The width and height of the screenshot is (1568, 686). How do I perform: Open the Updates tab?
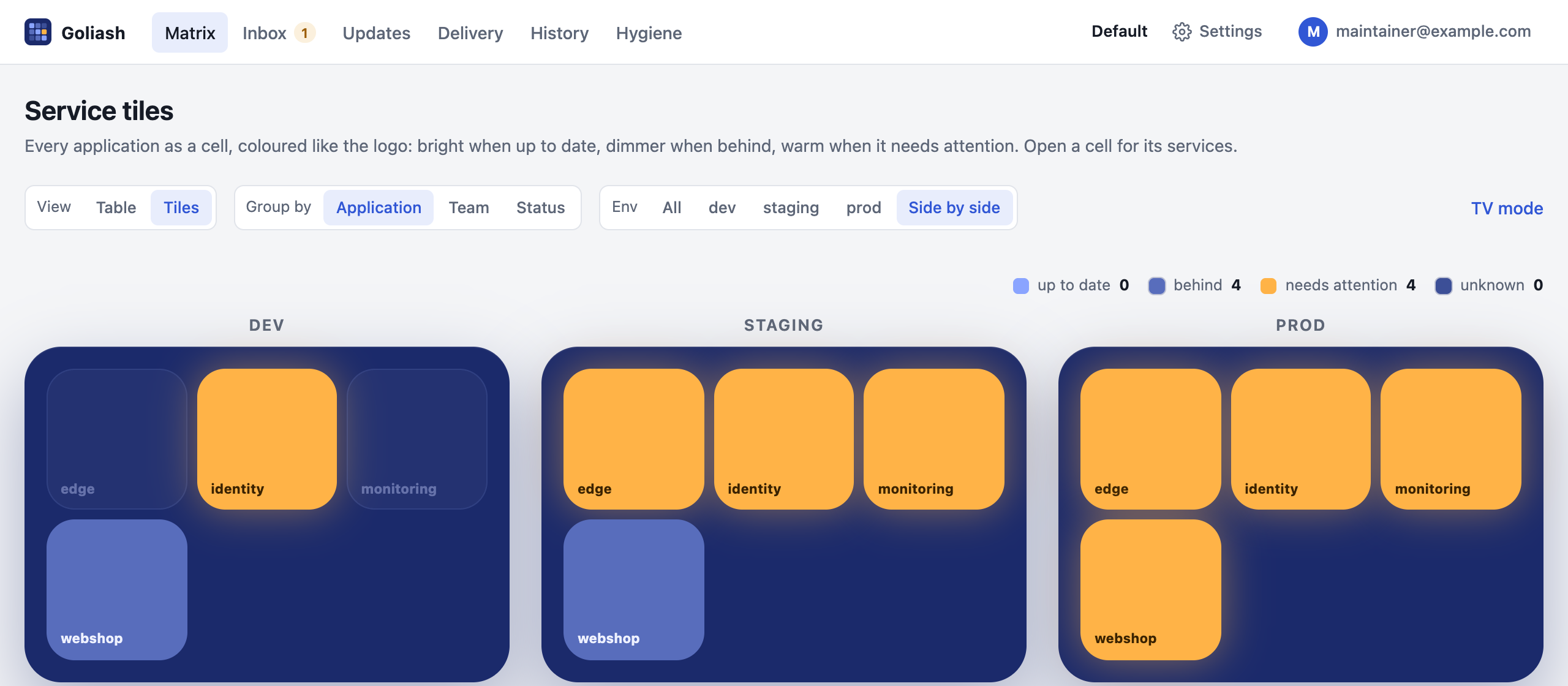(376, 32)
